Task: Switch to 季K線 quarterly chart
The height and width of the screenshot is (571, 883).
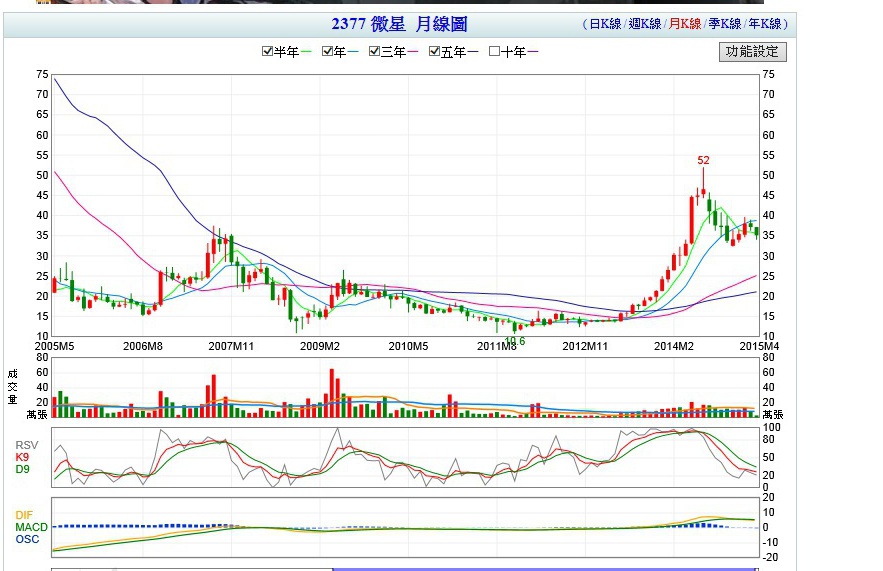Action: [x=725, y=24]
